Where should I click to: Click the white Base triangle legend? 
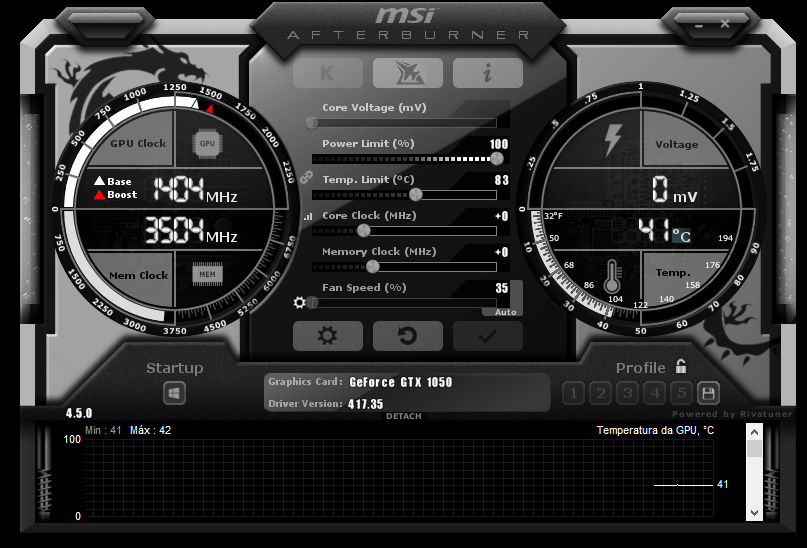tap(99, 181)
